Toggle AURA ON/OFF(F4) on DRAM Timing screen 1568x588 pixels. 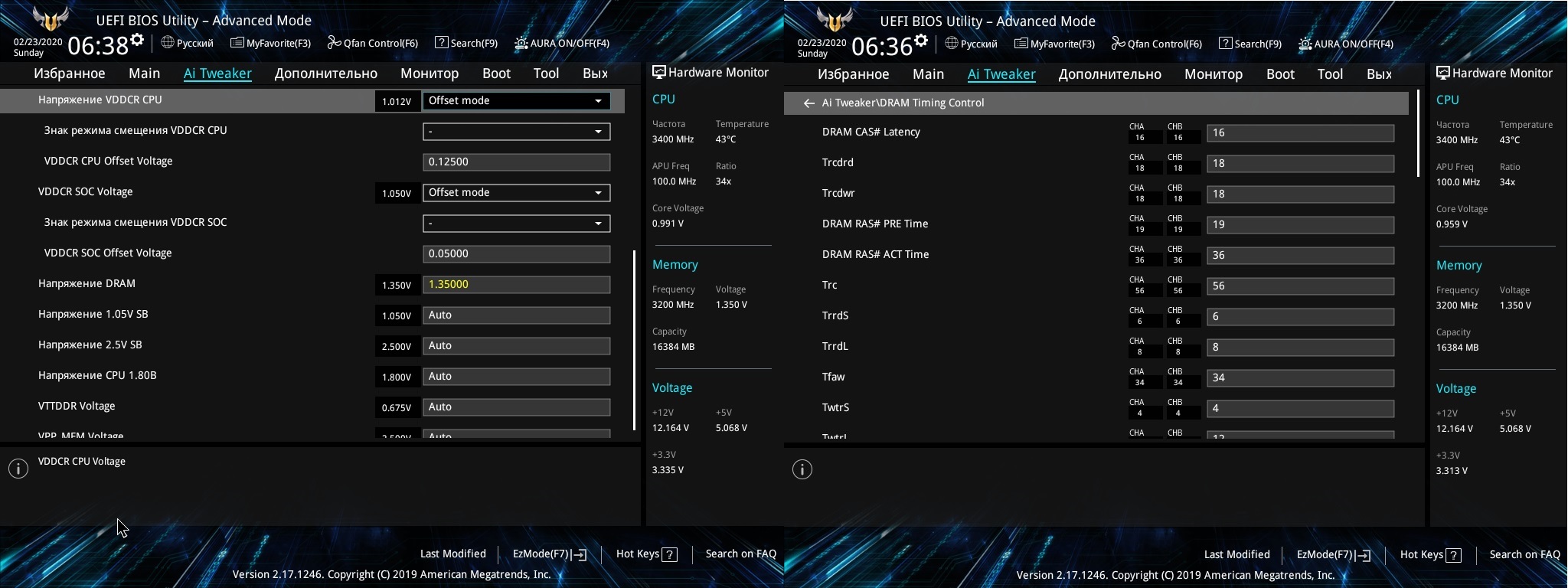pos(1346,44)
